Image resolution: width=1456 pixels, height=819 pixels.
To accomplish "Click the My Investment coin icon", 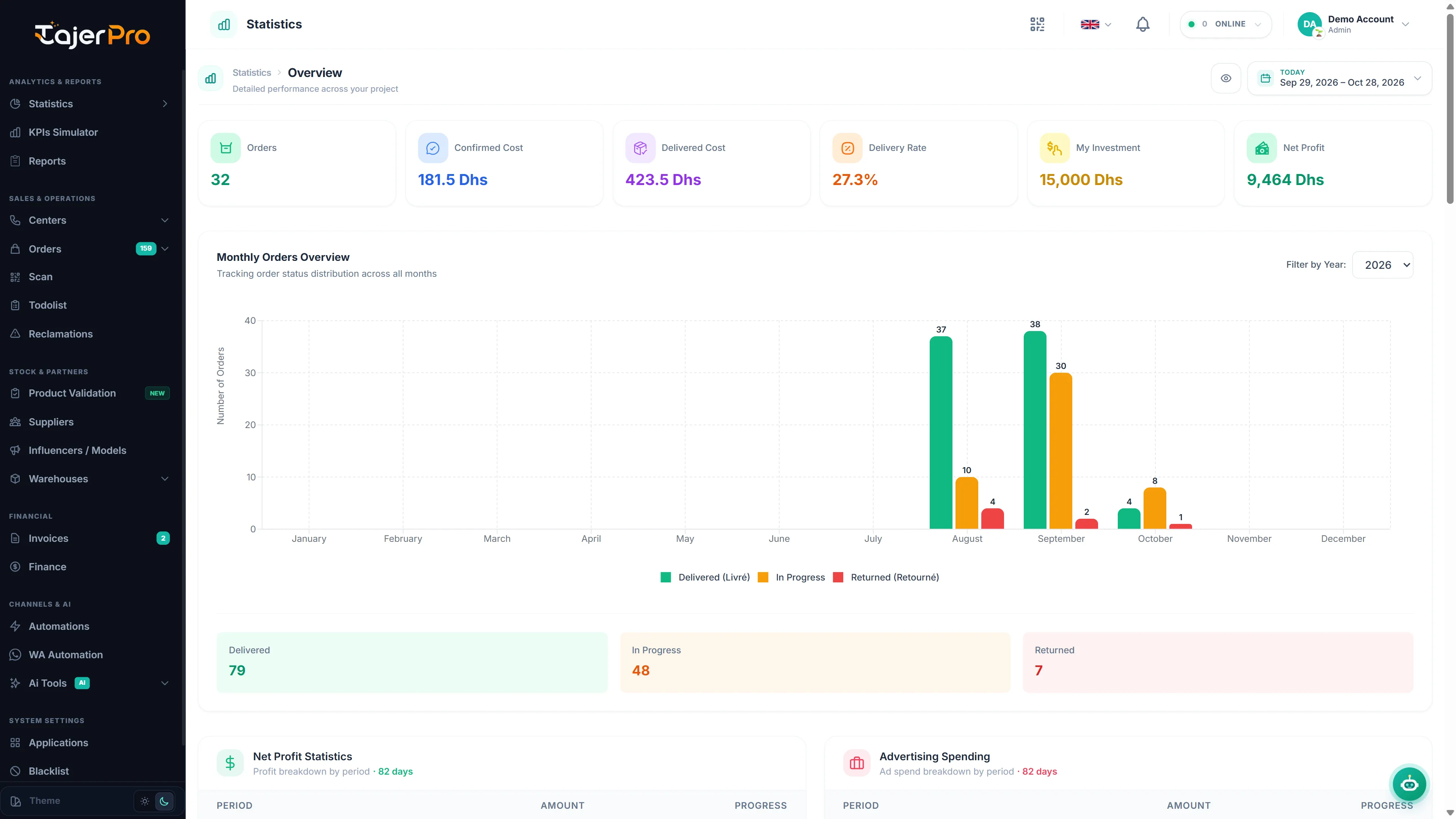I will pos(1055,148).
